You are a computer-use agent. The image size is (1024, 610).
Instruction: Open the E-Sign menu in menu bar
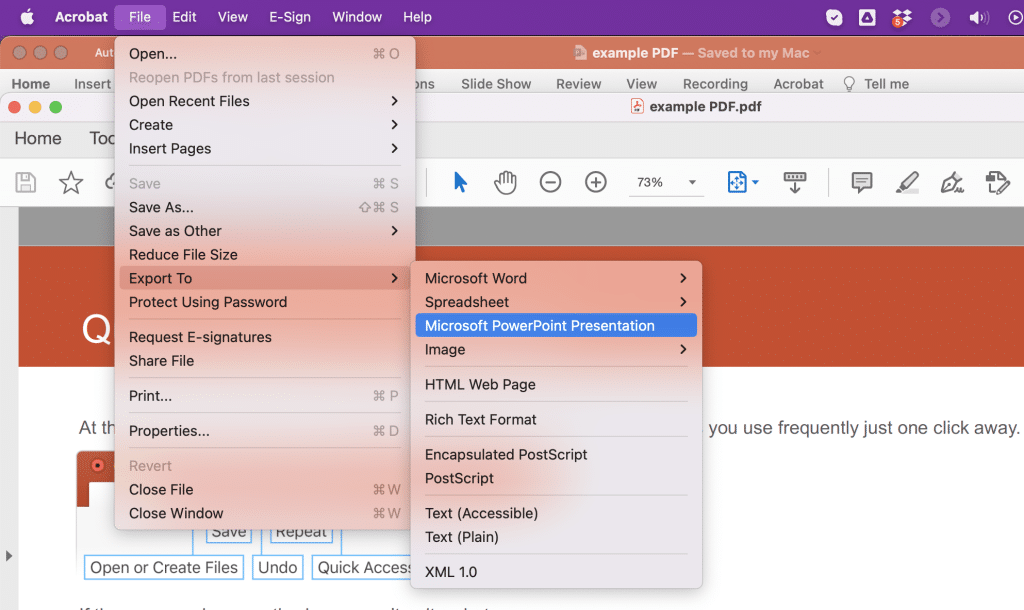[290, 17]
